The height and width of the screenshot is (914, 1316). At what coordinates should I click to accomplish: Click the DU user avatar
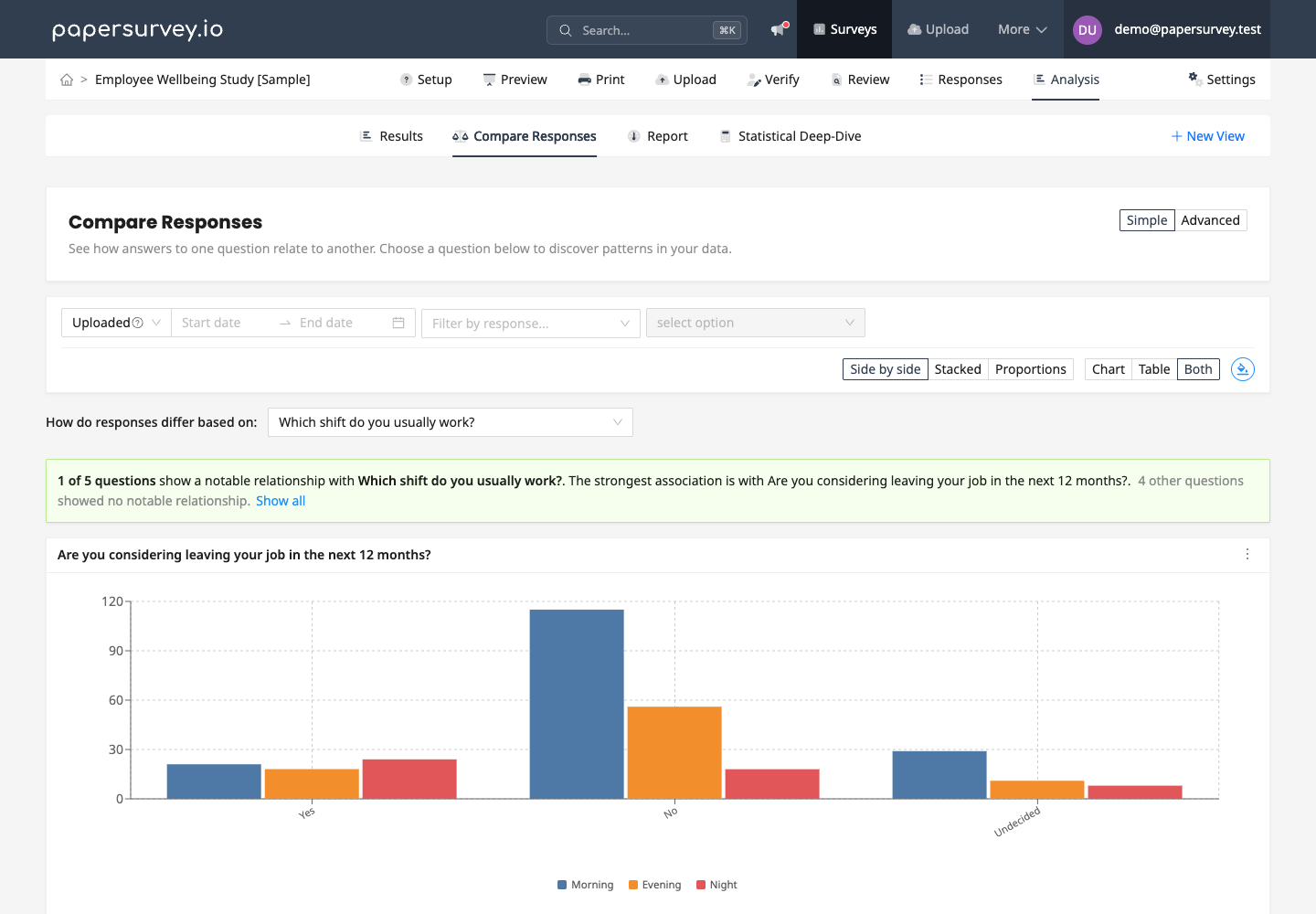[1087, 29]
